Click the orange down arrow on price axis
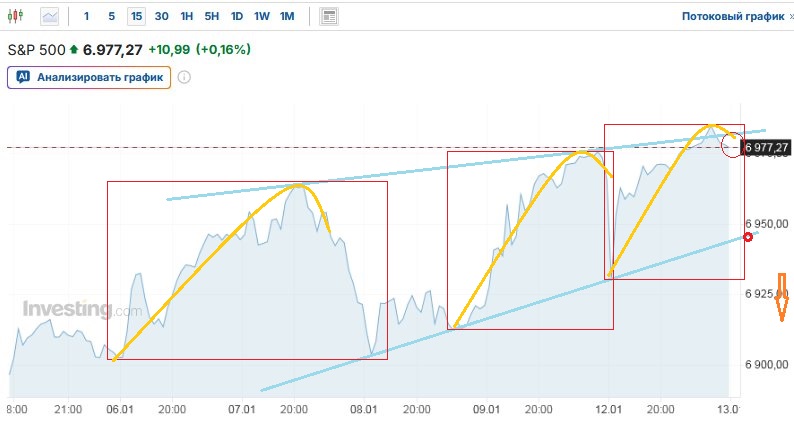Viewport: 794px width, 421px height. pyautogui.click(x=781, y=305)
